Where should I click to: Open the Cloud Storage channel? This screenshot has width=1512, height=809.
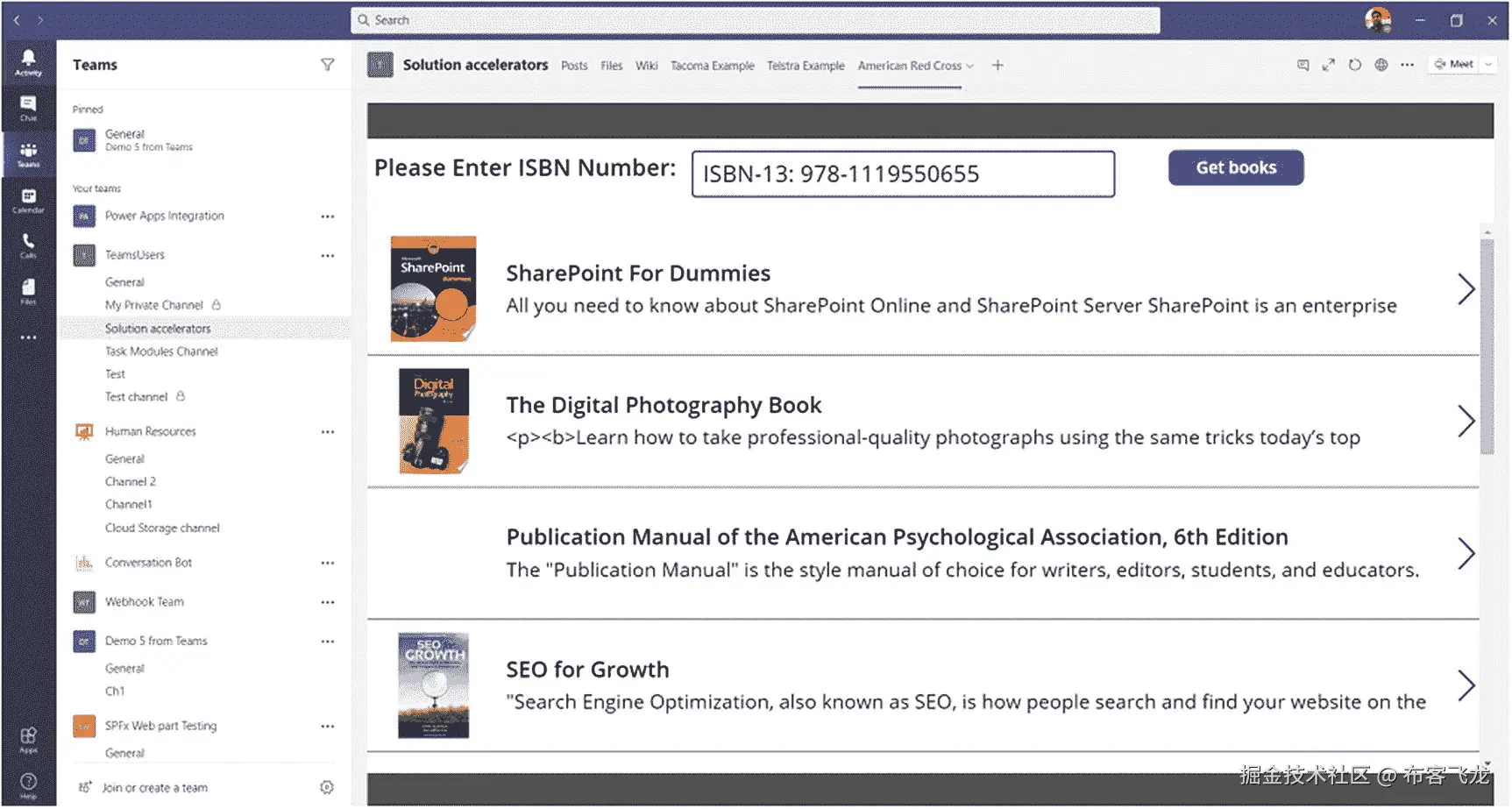click(x=162, y=529)
